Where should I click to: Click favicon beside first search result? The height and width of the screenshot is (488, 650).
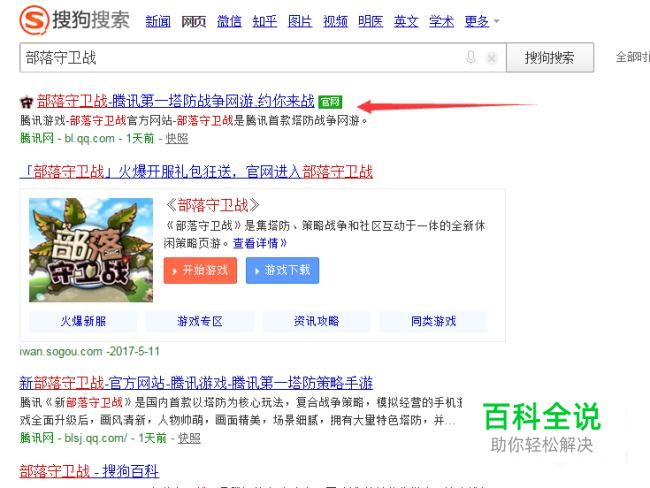(x=27, y=102)
